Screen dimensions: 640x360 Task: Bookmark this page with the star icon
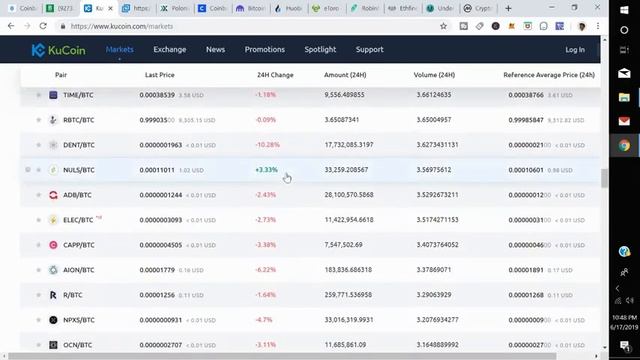click(x=443, y=26)
